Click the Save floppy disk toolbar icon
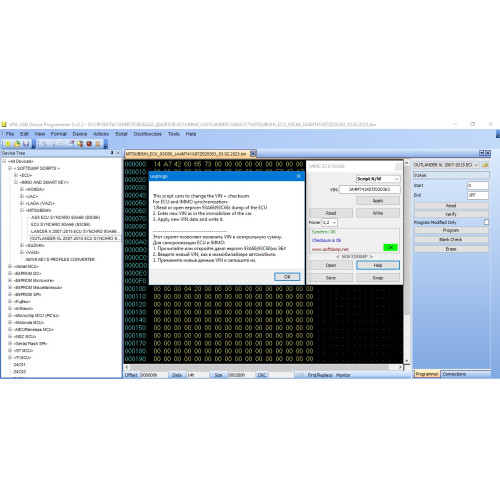Screen dimensions: 500x500 tap(26, 144)
